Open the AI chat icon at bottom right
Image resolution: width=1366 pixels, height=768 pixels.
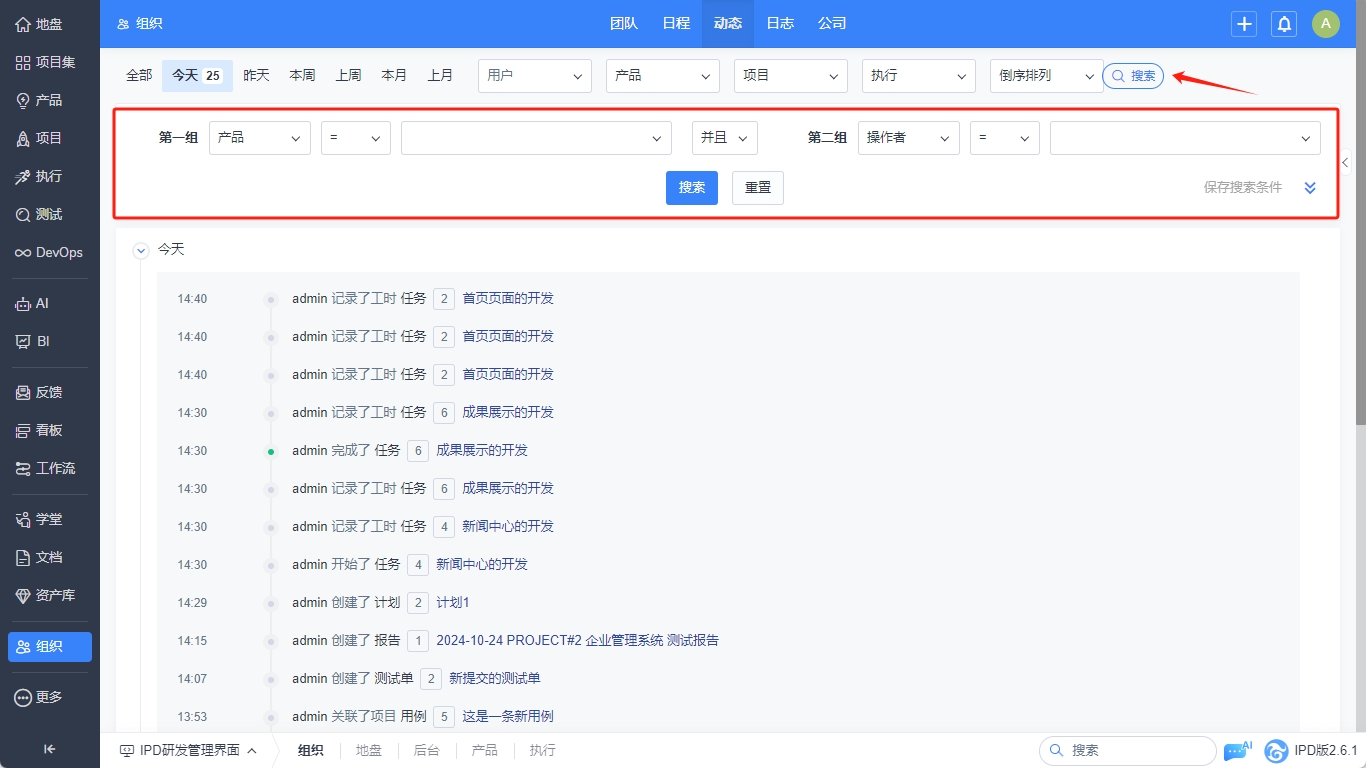(x=1237, y=750)
